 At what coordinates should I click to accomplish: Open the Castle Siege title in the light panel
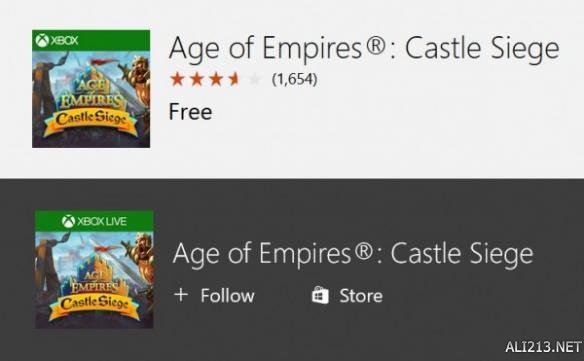(364, 48)
